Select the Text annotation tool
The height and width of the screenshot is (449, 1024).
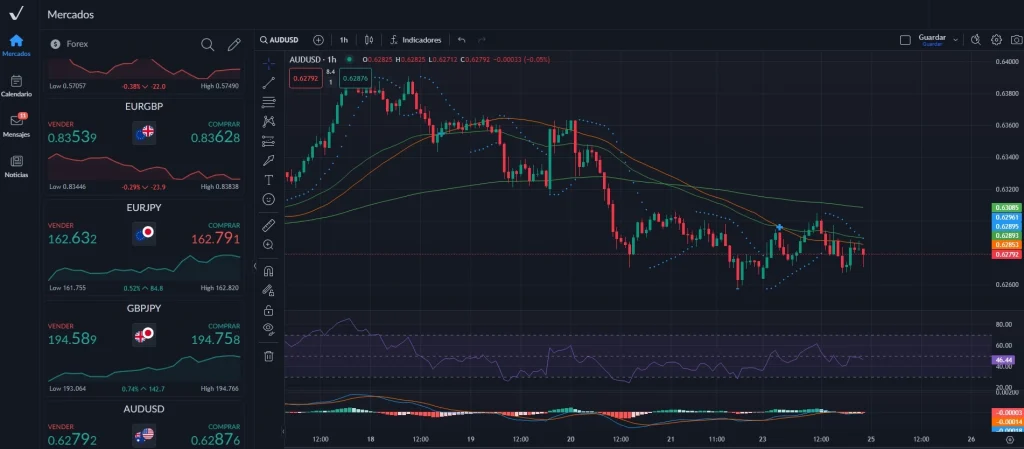point(268,179)
